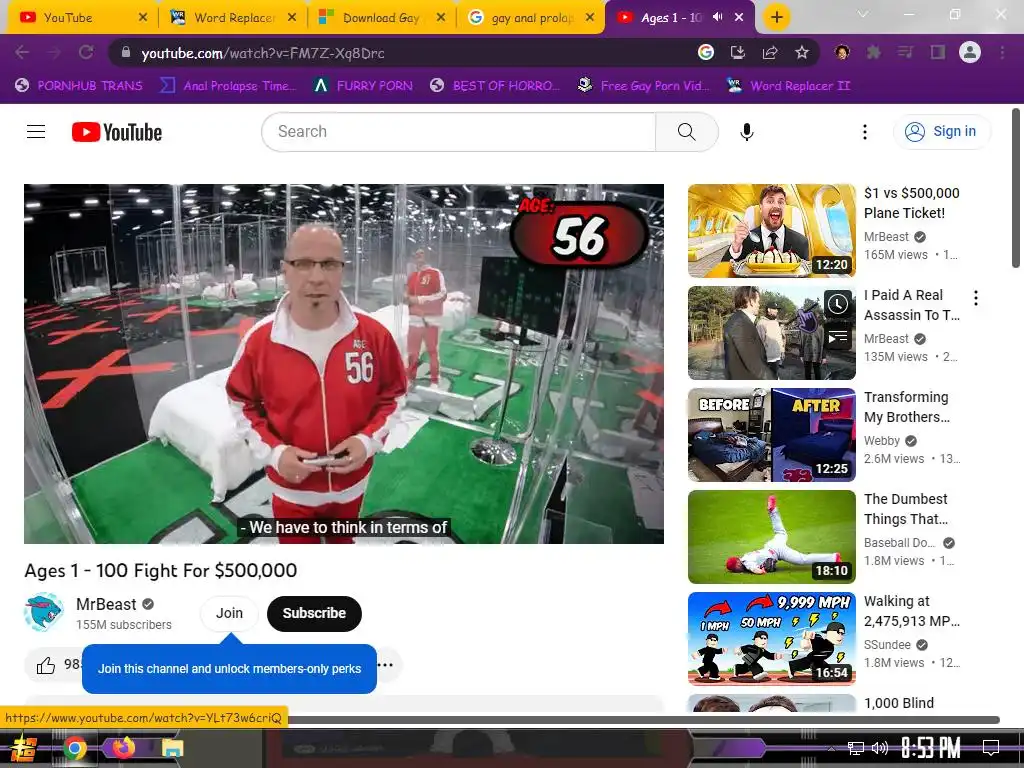1024x768 pixels.
Task: Like the video with thumbs-up icon
Action: coord(46,665)
